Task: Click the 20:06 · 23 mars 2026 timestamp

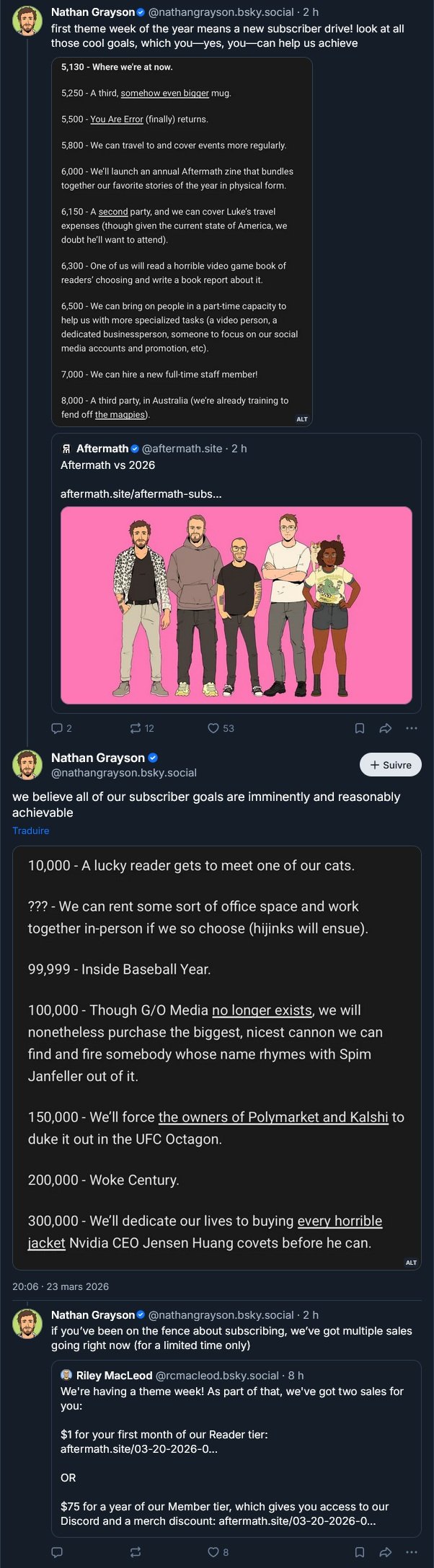Action: click(x=61, y=1286)
